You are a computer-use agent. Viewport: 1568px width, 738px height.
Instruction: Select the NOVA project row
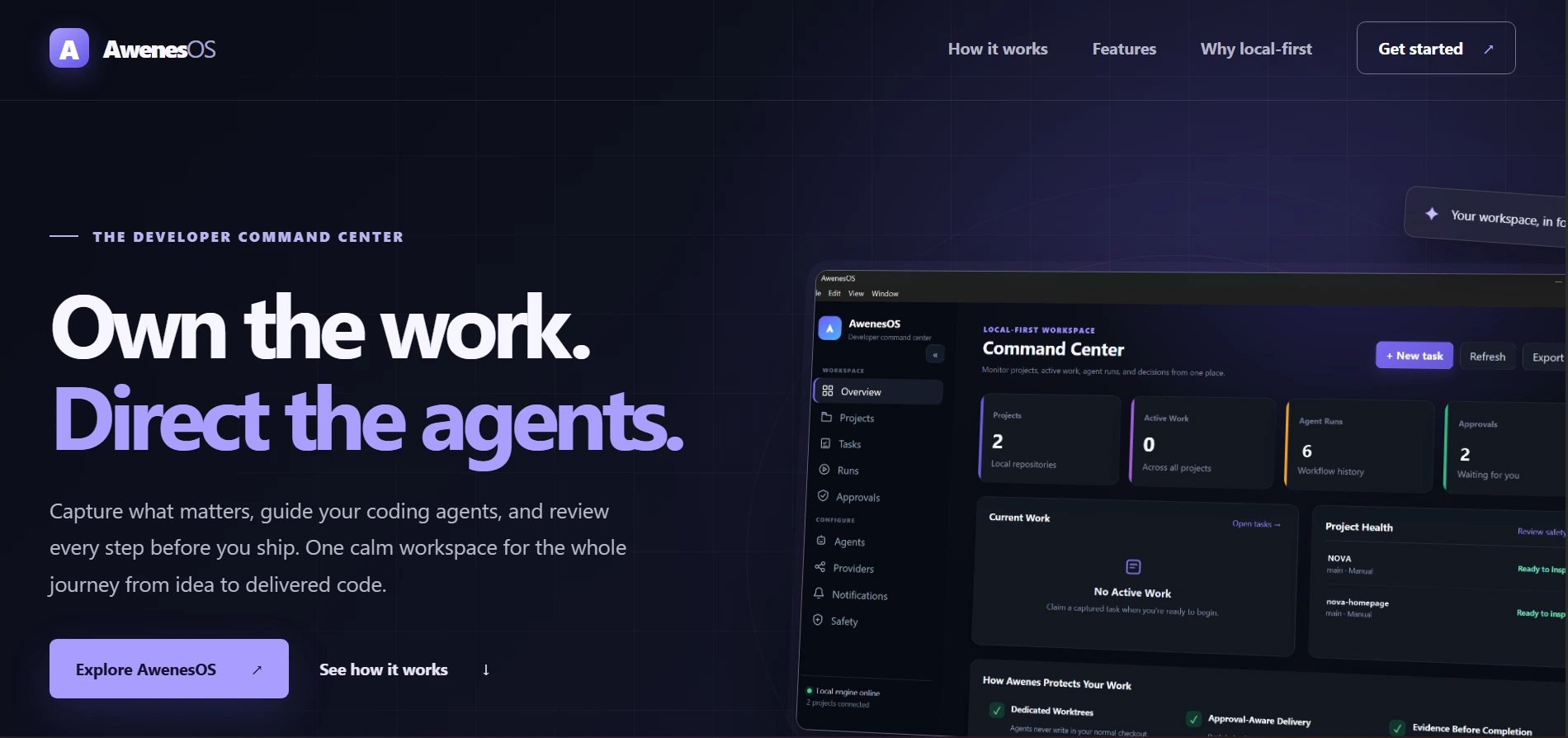[x=1444, y=565]
